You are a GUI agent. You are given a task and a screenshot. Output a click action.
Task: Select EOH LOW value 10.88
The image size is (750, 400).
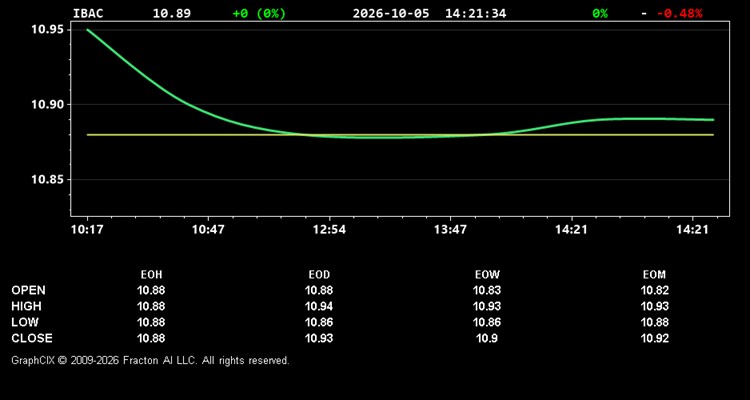(x=151, y=322)
